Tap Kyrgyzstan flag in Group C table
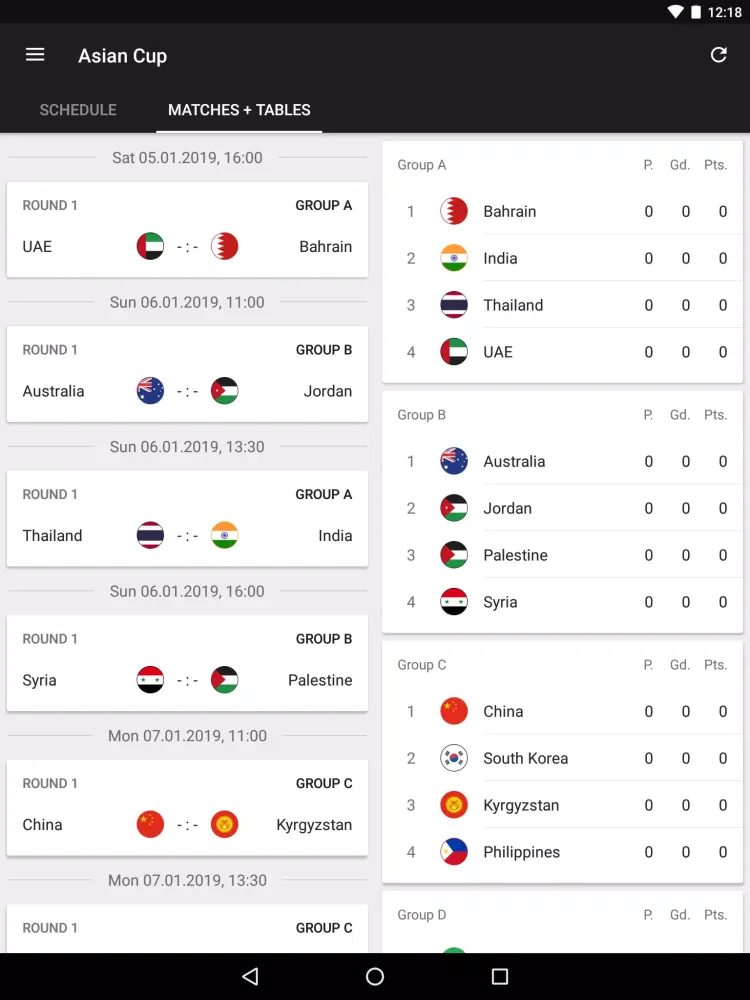The image size is (750, 1000). (x=454, y=805)
